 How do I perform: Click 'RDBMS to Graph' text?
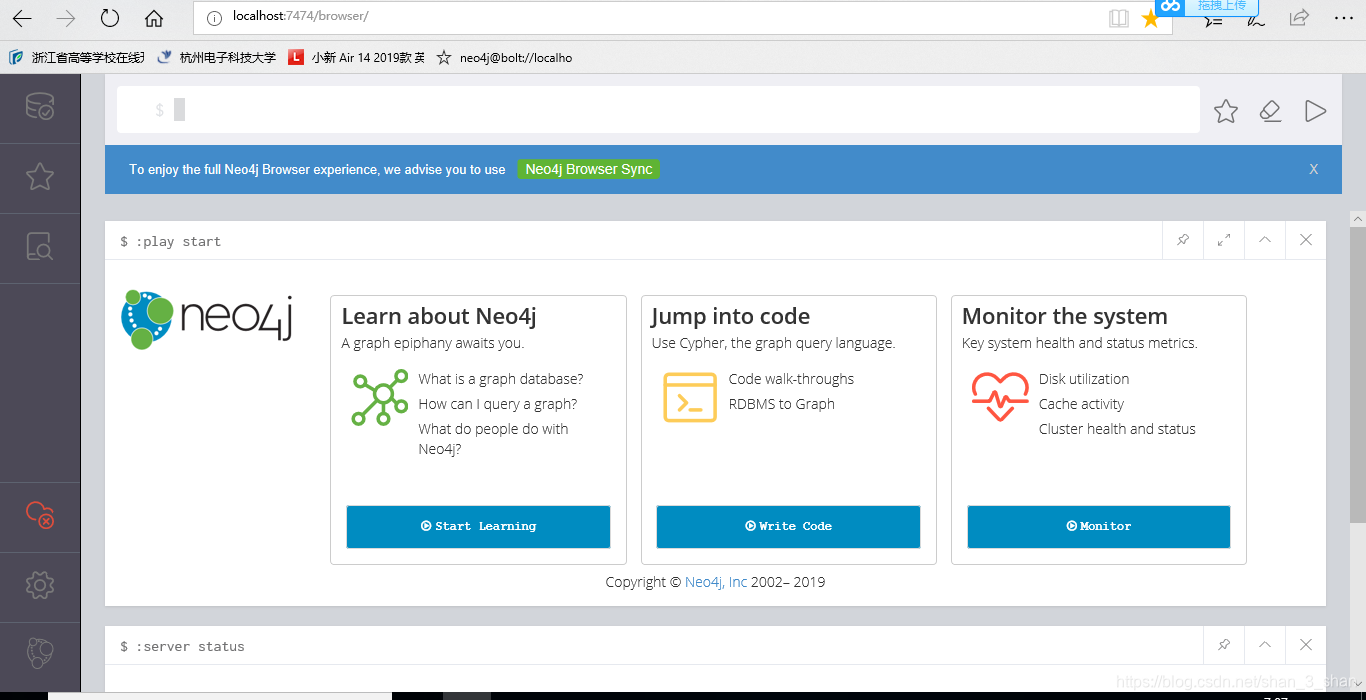(782, 404)
